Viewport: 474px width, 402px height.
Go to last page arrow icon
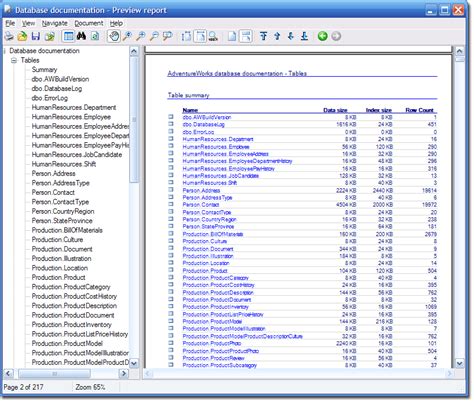coord(304,36)
